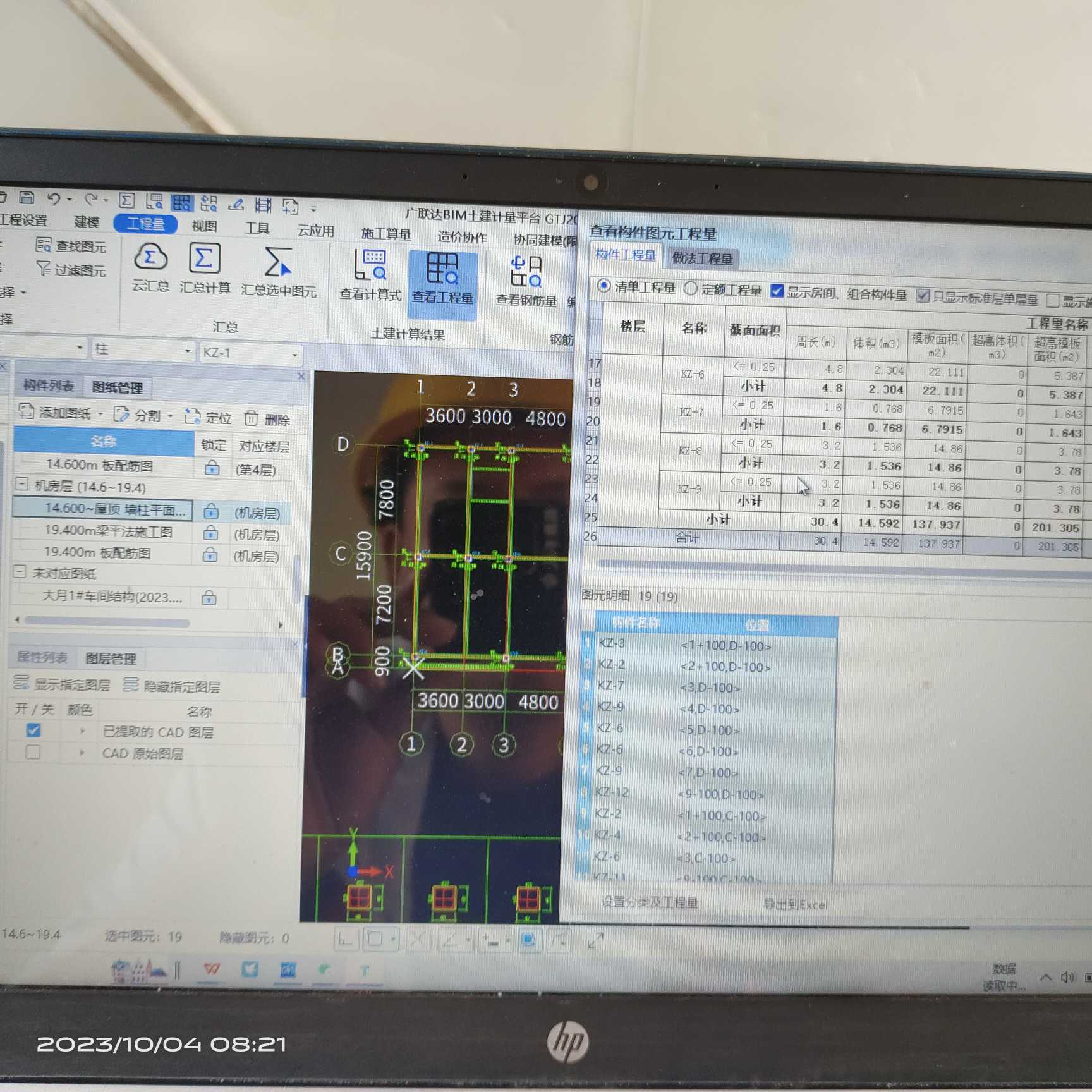This screenshot has width=1092, height=1092.
Task: Open the quick access toolbar customize arrow
Action: click(313, 207)
